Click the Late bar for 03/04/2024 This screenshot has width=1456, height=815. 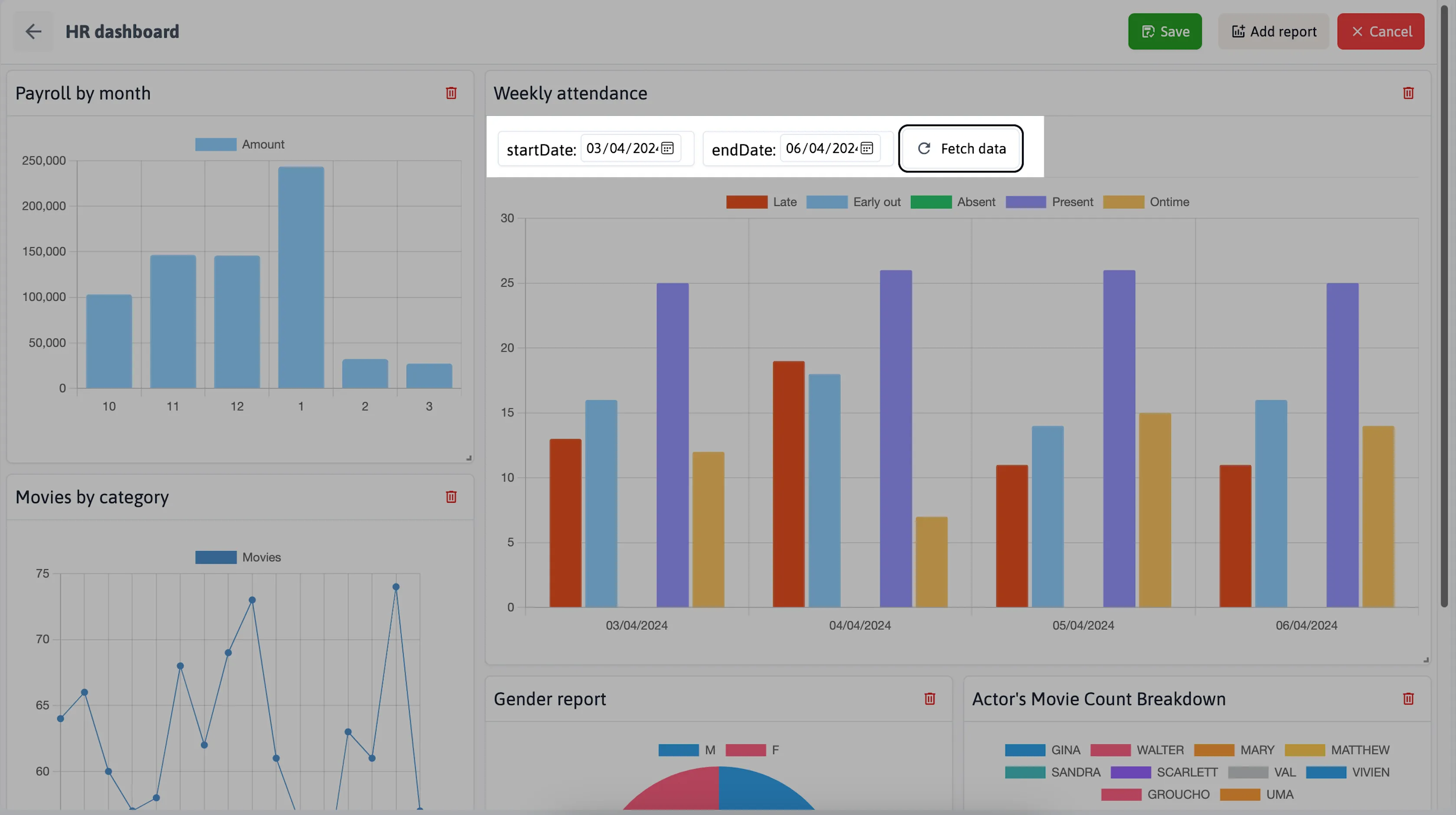point(565,523)
